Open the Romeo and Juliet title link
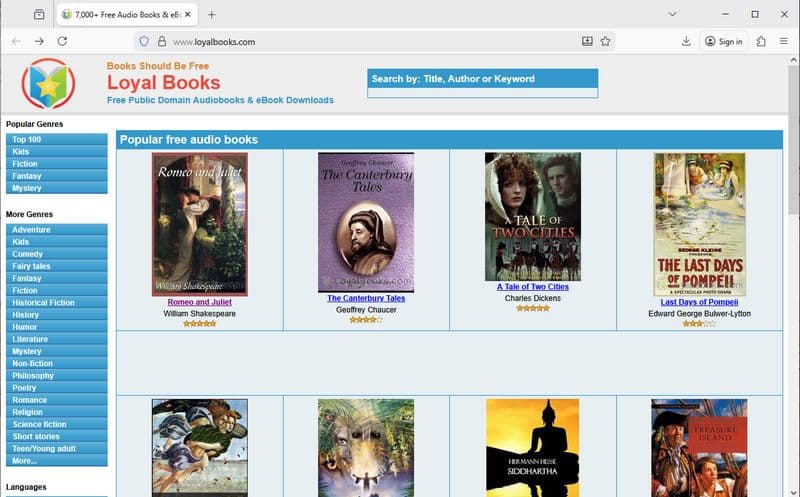Viewport: 800px width, 497px height. point(199,302)
